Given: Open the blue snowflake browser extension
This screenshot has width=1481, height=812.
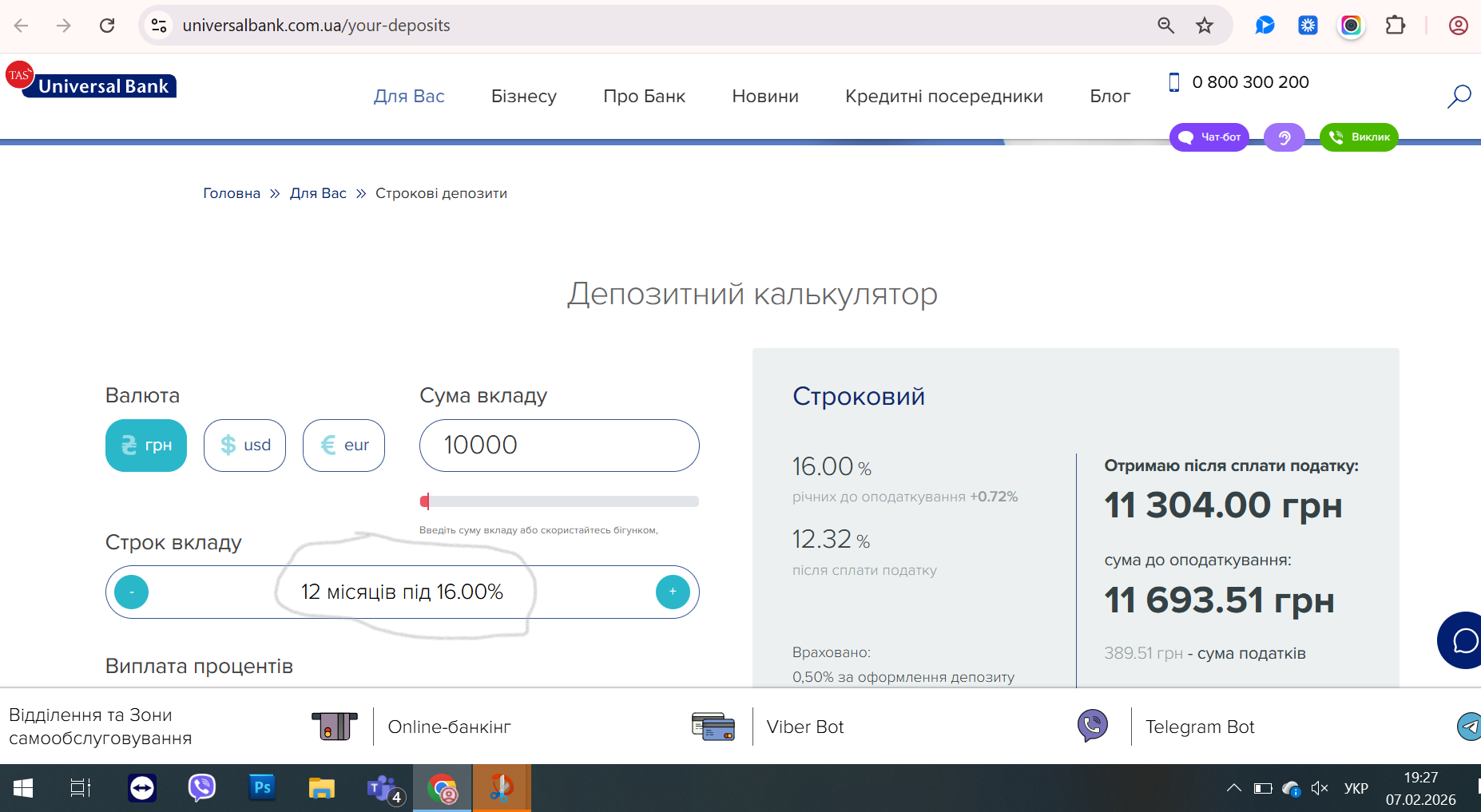Looking at the screenshot, I should [x=1308, y=26].
